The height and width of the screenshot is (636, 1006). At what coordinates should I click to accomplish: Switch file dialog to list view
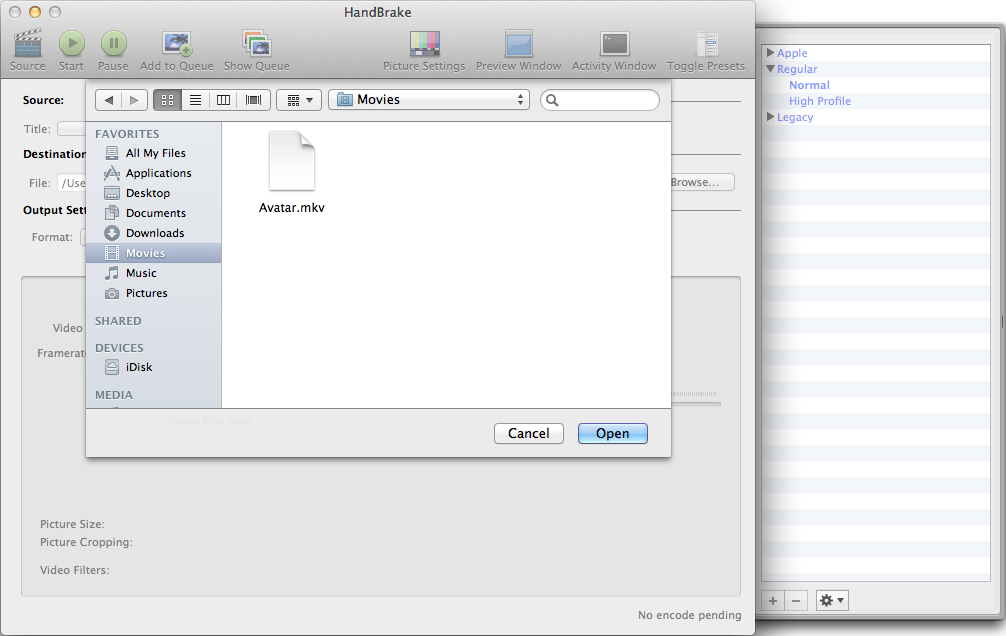(x=196, y=100)
